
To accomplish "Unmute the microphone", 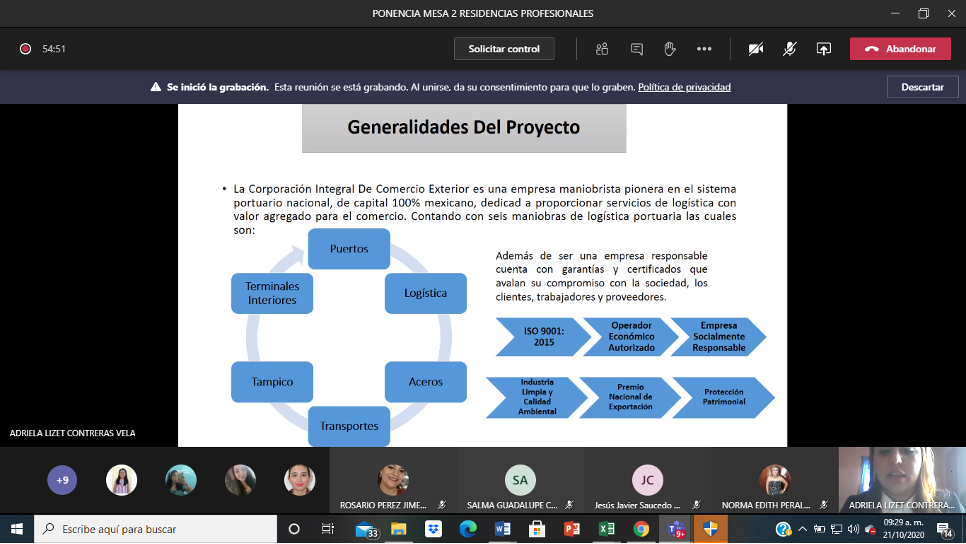I will (x=789, y=49).
